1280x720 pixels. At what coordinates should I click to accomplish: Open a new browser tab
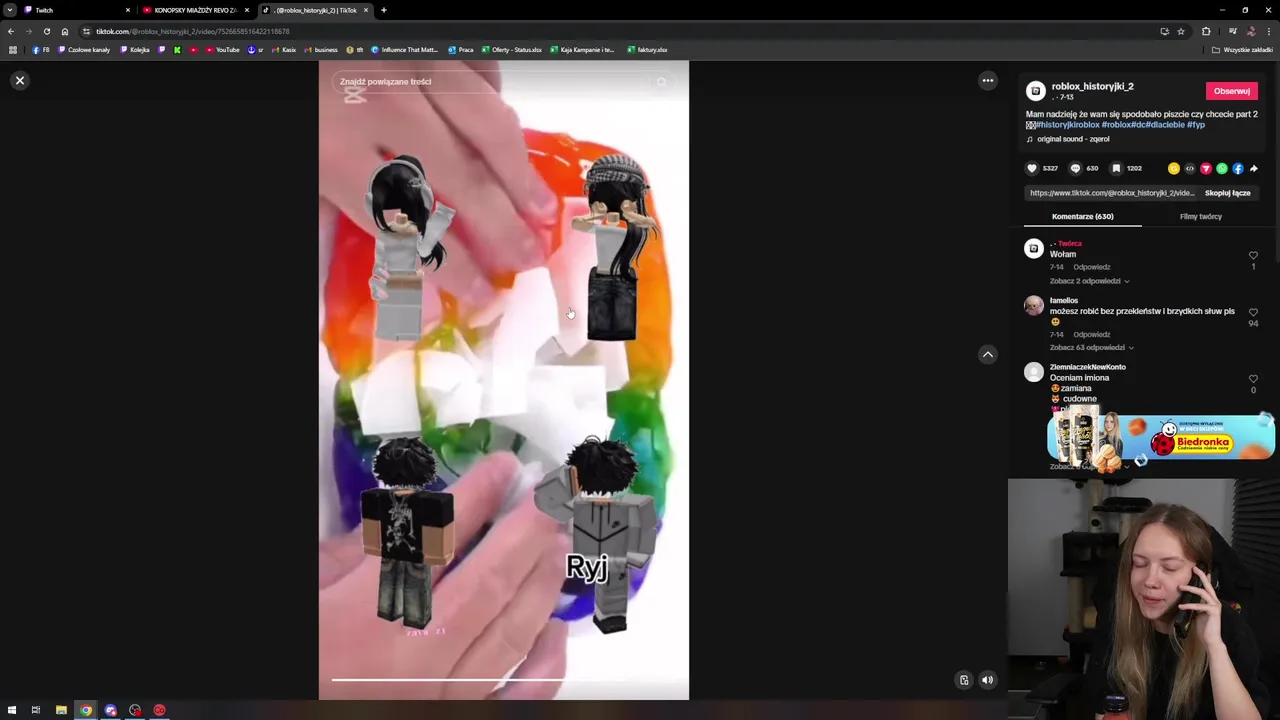pos(383,10)
